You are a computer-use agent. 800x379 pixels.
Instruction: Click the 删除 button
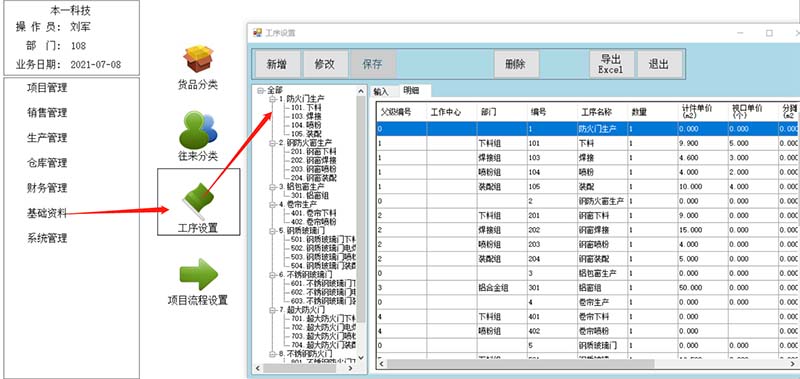point(516,64)
